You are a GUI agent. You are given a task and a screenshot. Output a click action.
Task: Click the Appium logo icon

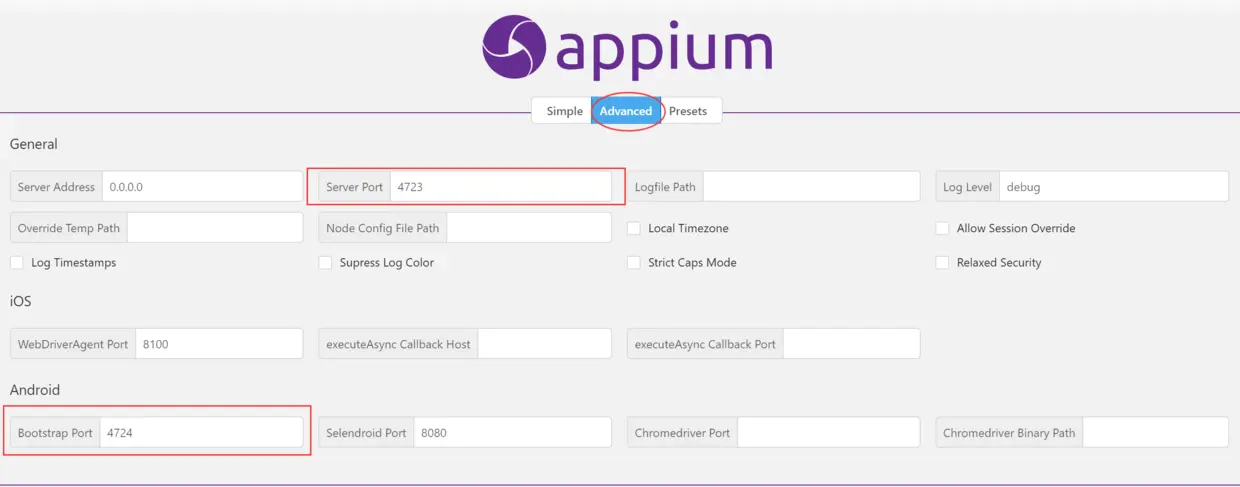[x=514, y=47]
